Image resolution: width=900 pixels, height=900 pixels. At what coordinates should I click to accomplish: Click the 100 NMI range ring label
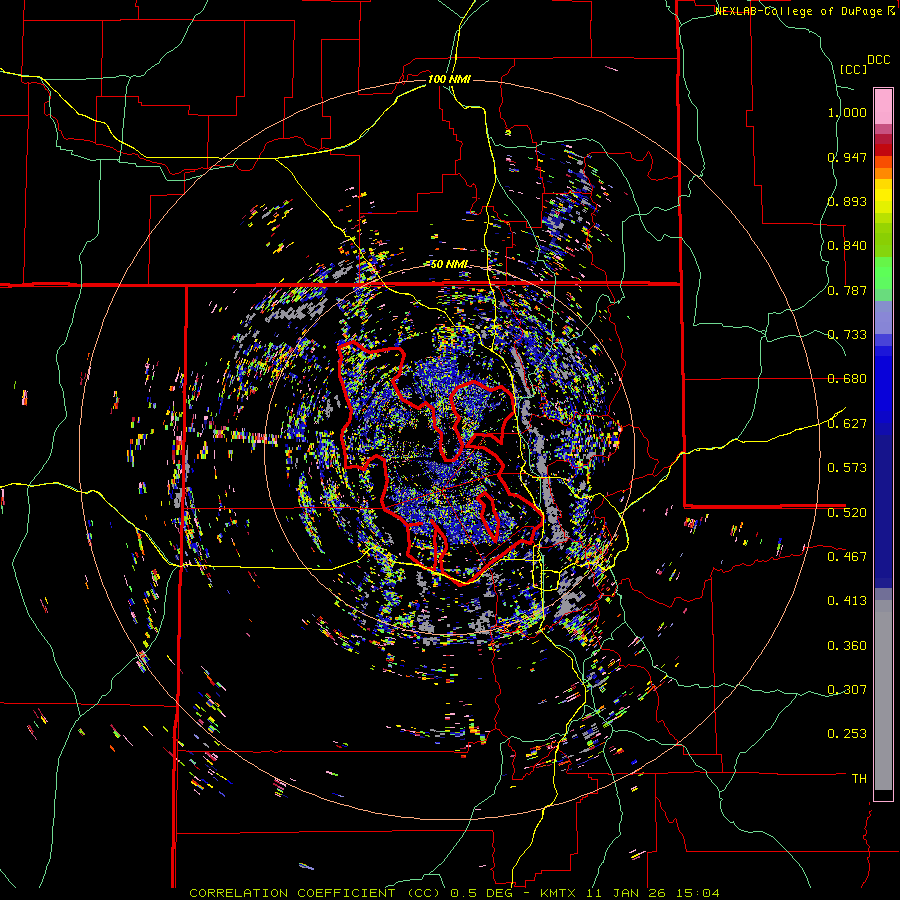pos(449,79)
